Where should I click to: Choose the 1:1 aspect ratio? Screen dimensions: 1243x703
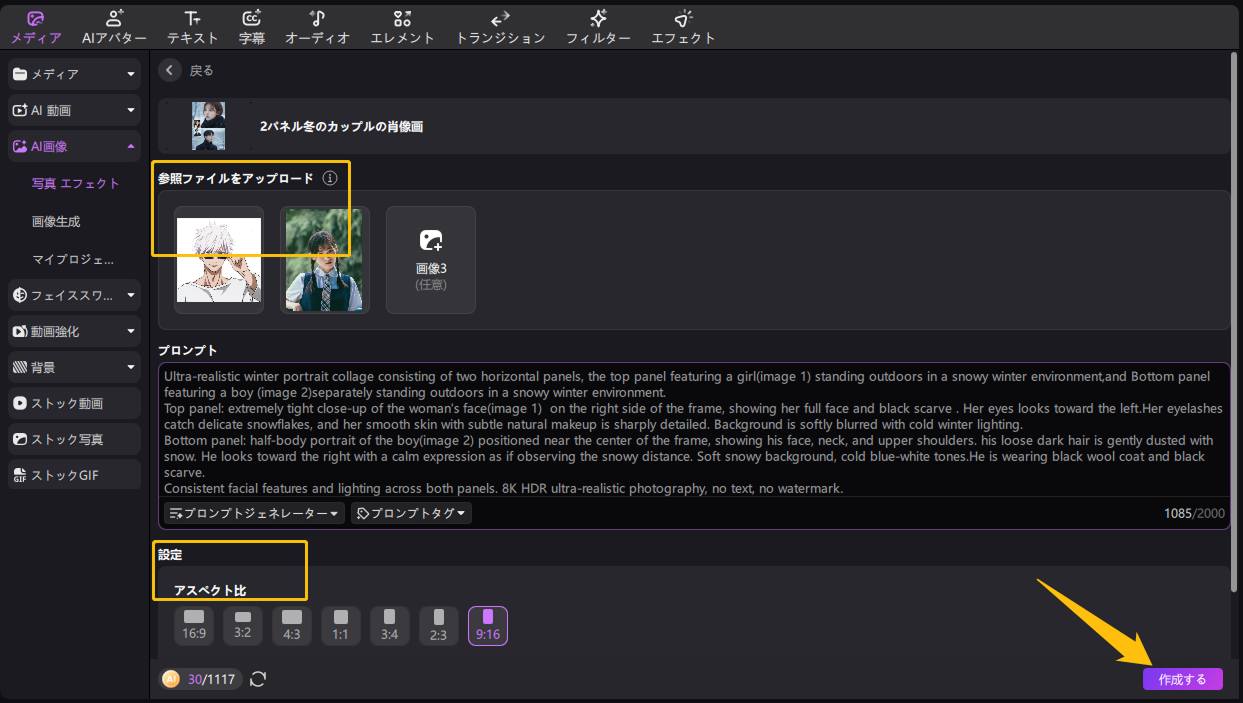341,625
